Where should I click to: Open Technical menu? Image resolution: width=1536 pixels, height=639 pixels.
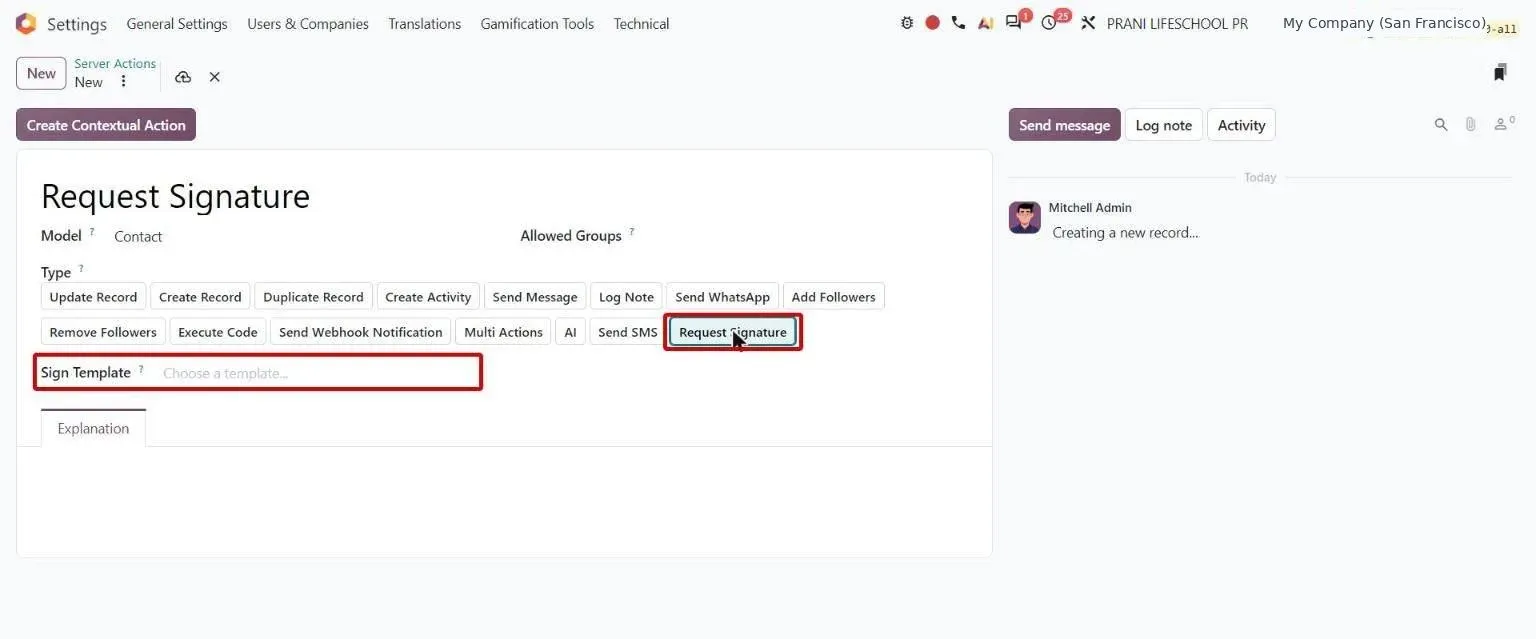(642, 23)
